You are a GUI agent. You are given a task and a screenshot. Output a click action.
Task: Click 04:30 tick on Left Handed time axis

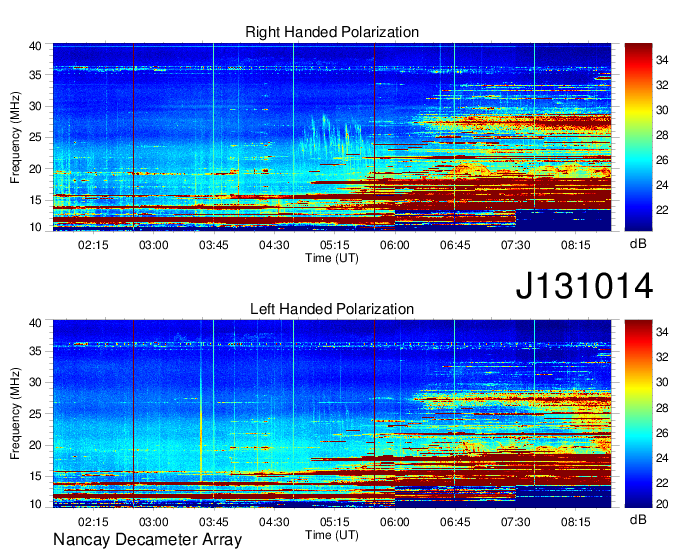(274, 522)
